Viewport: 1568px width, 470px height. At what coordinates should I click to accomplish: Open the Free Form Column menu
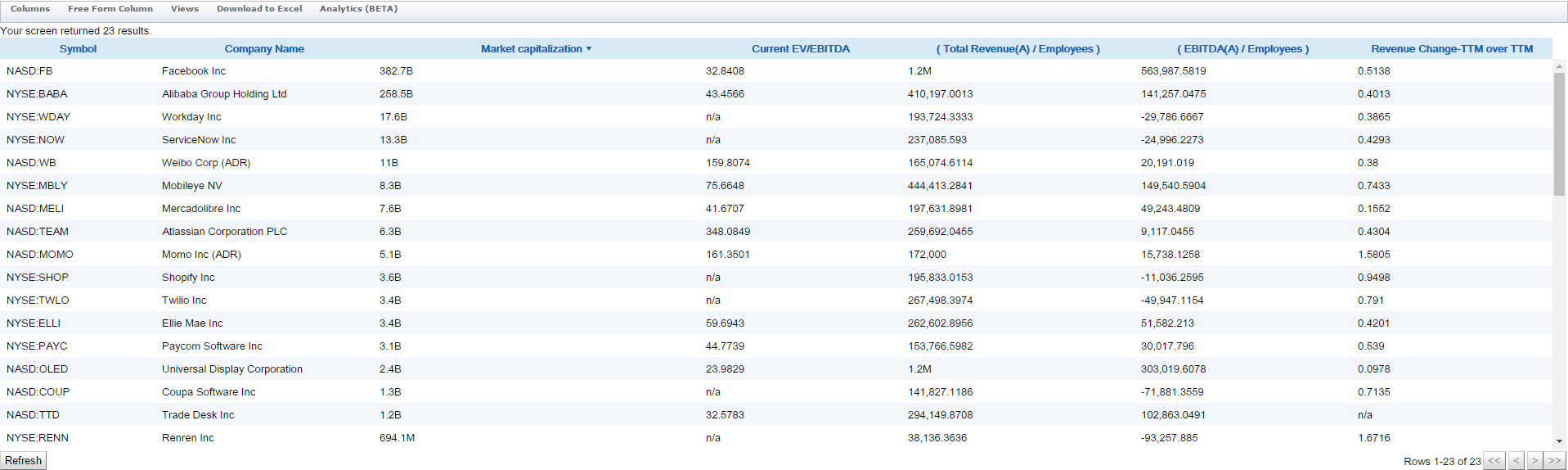click(110, 9)
